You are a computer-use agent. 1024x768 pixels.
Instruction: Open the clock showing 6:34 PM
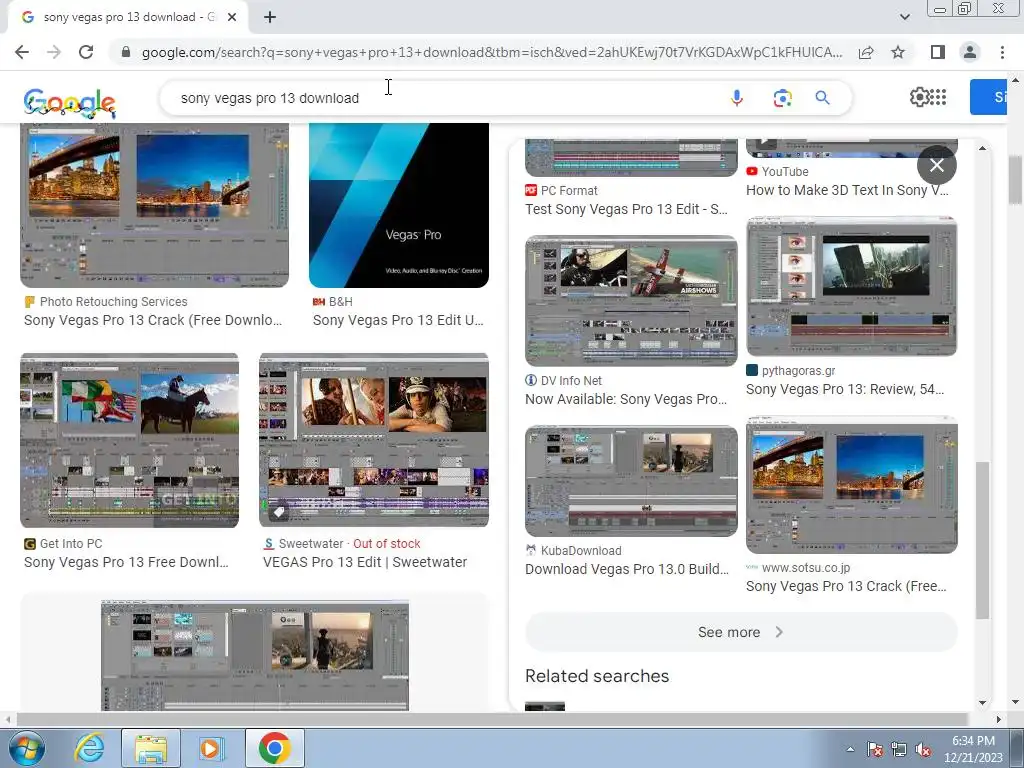coord(973,749)
